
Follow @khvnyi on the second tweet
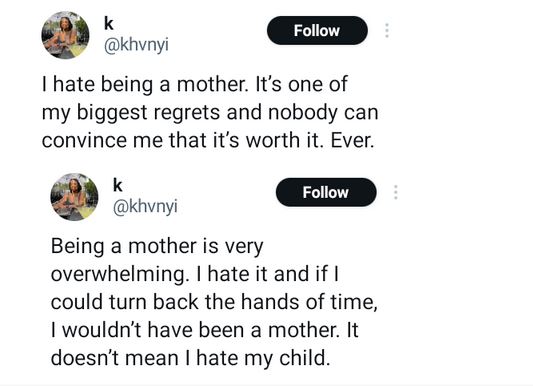tap(326, 192)
